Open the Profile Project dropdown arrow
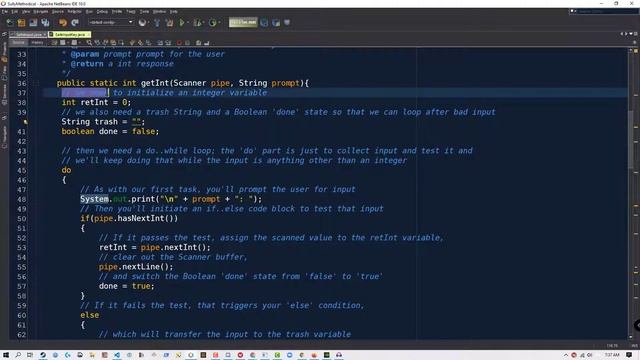Screen dimensions: 640x360 pyautogui.click(x=219, y=23)
